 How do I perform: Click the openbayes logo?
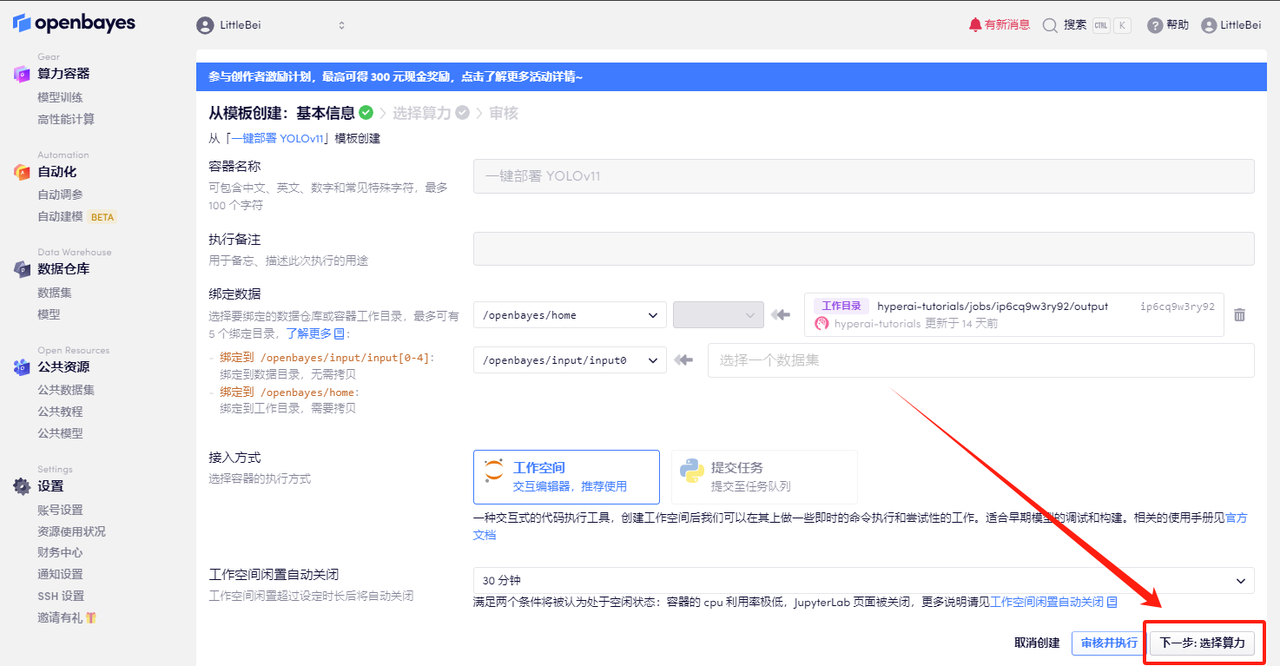coord(73,23)
